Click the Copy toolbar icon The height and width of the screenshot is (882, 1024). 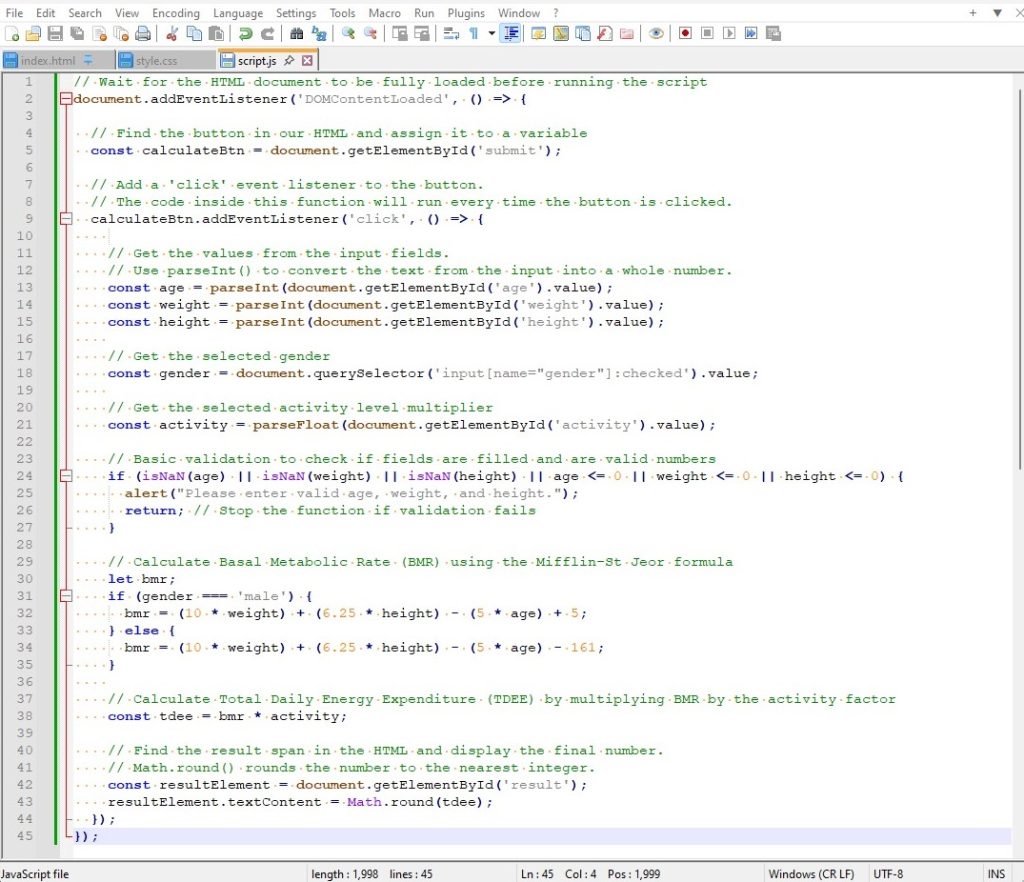click(194, 33)
